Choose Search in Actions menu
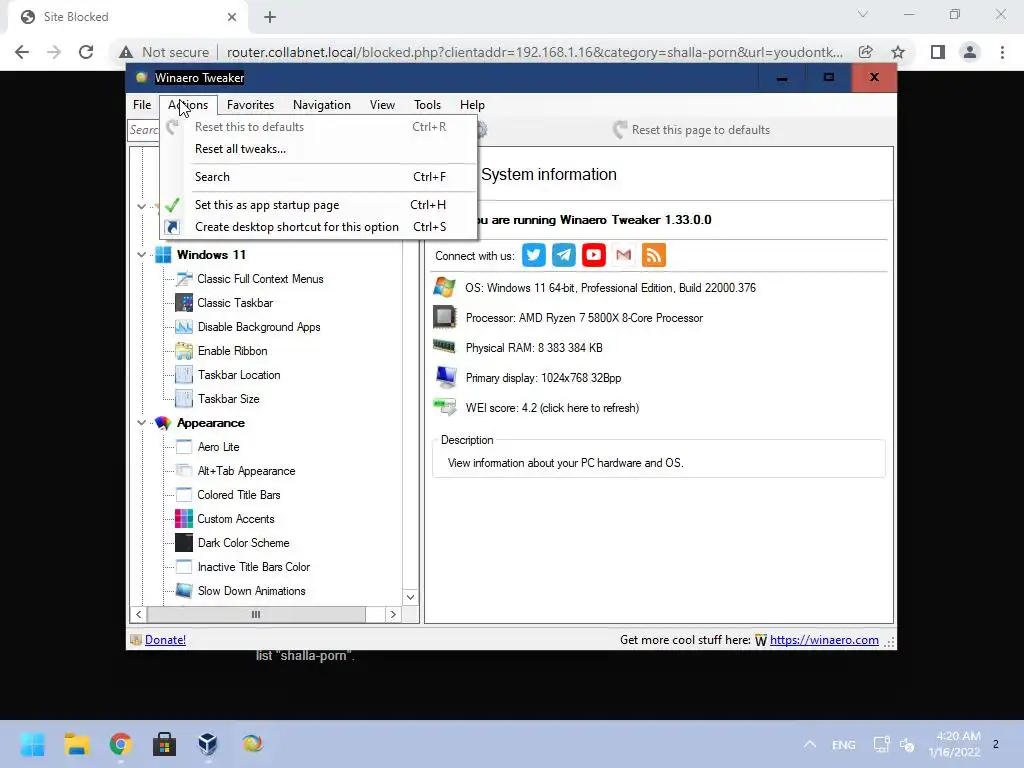The image size is (1024, 768). 319,177
